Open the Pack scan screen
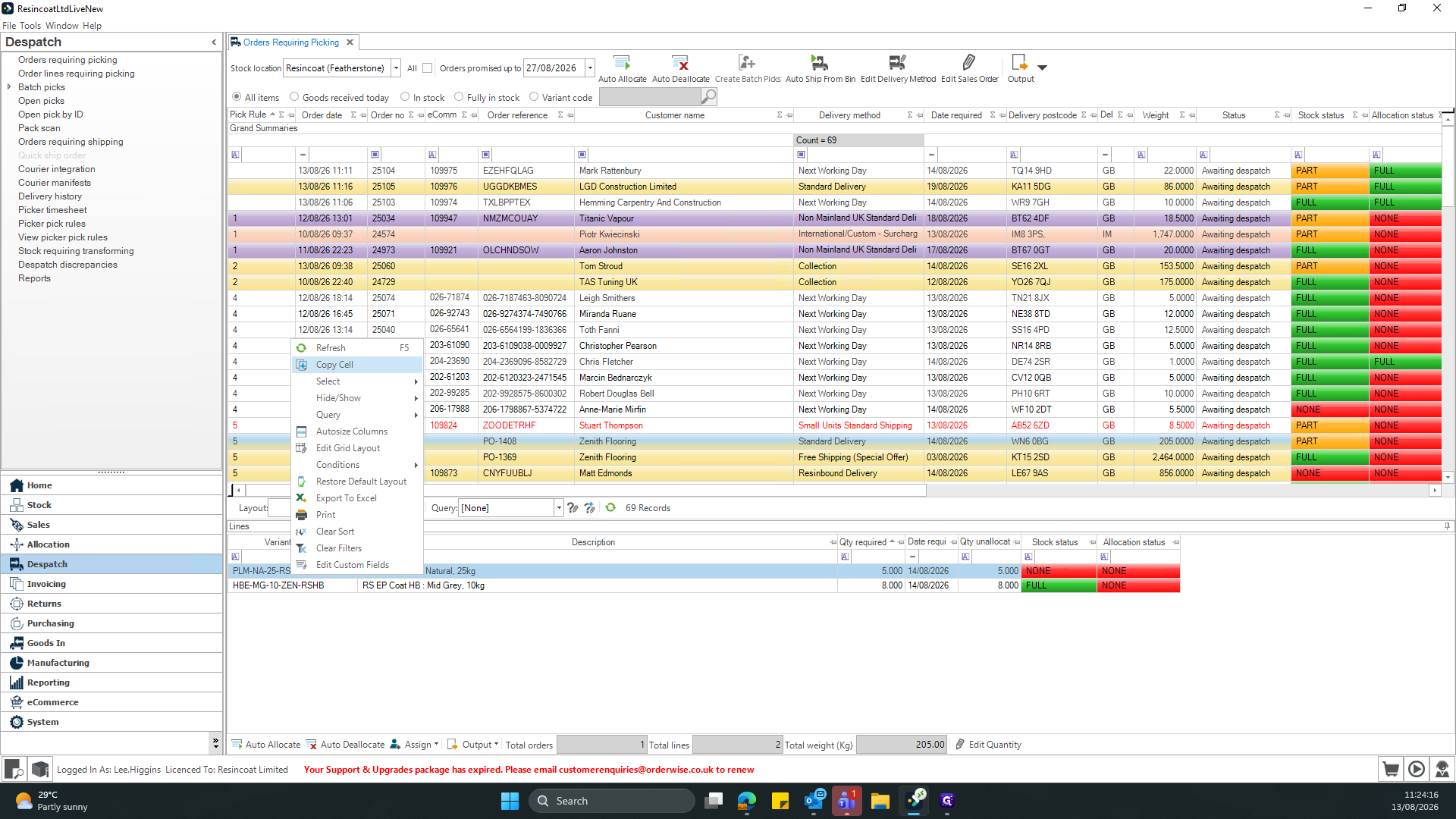 click(x=39, y=128)
